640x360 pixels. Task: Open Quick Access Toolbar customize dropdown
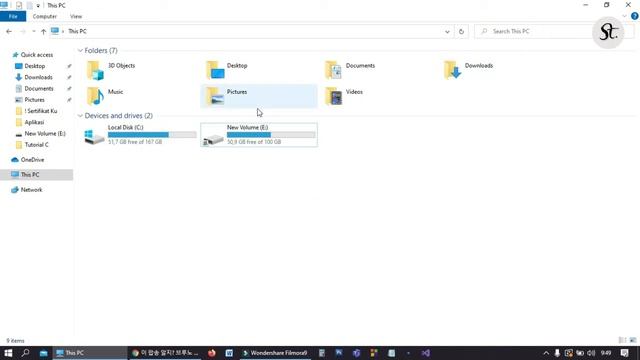38,6
